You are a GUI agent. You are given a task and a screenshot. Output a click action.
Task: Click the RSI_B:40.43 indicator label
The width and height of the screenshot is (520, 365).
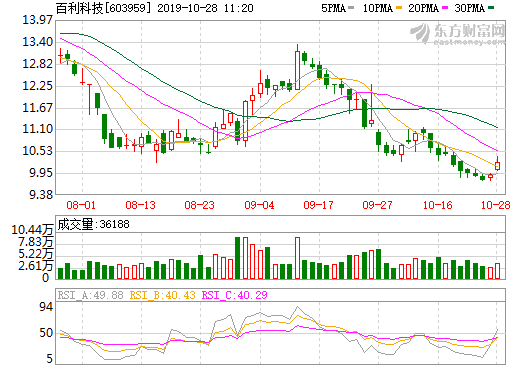pos(162,295)
